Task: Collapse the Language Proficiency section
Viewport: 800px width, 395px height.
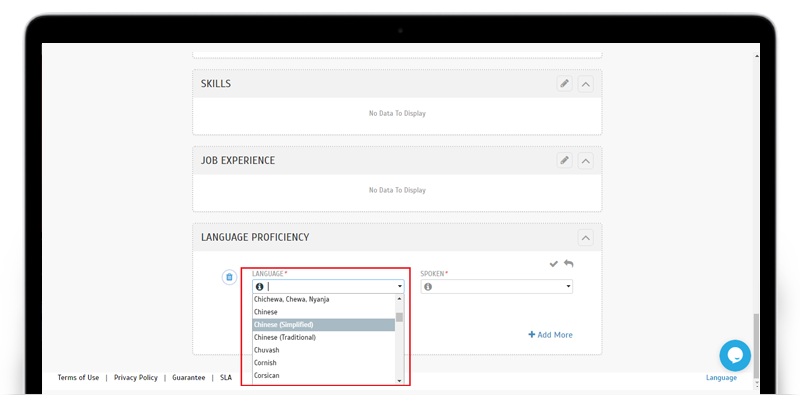Action: [x=586, y=238]
